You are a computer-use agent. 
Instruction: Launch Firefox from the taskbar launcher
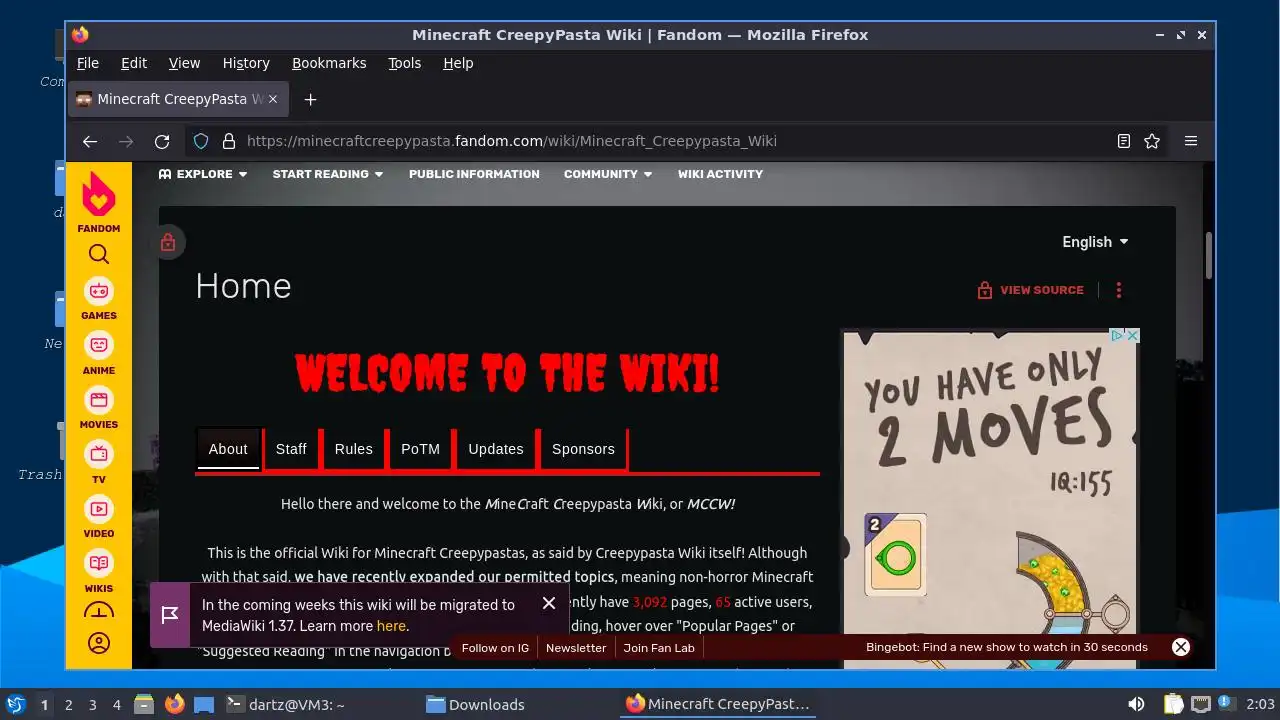[x=174, y=704]
